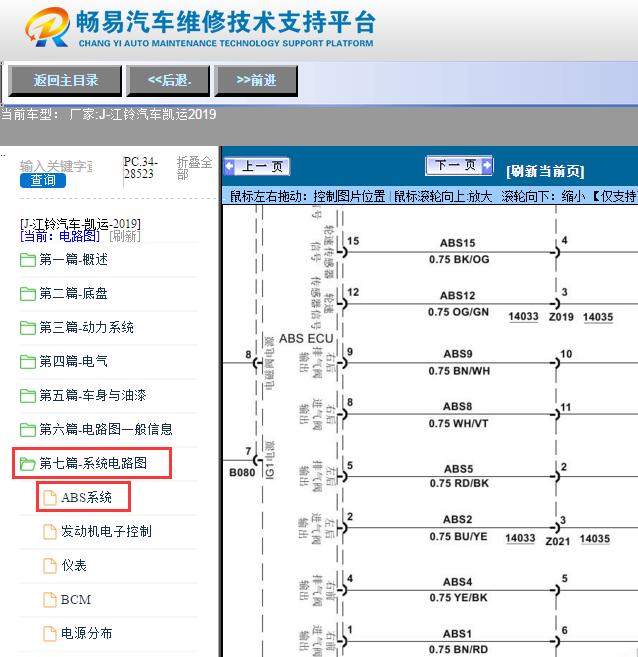Click the folder icon beside 第五篇-车身与油漆
638x657 pixels.
coord(28,396)
